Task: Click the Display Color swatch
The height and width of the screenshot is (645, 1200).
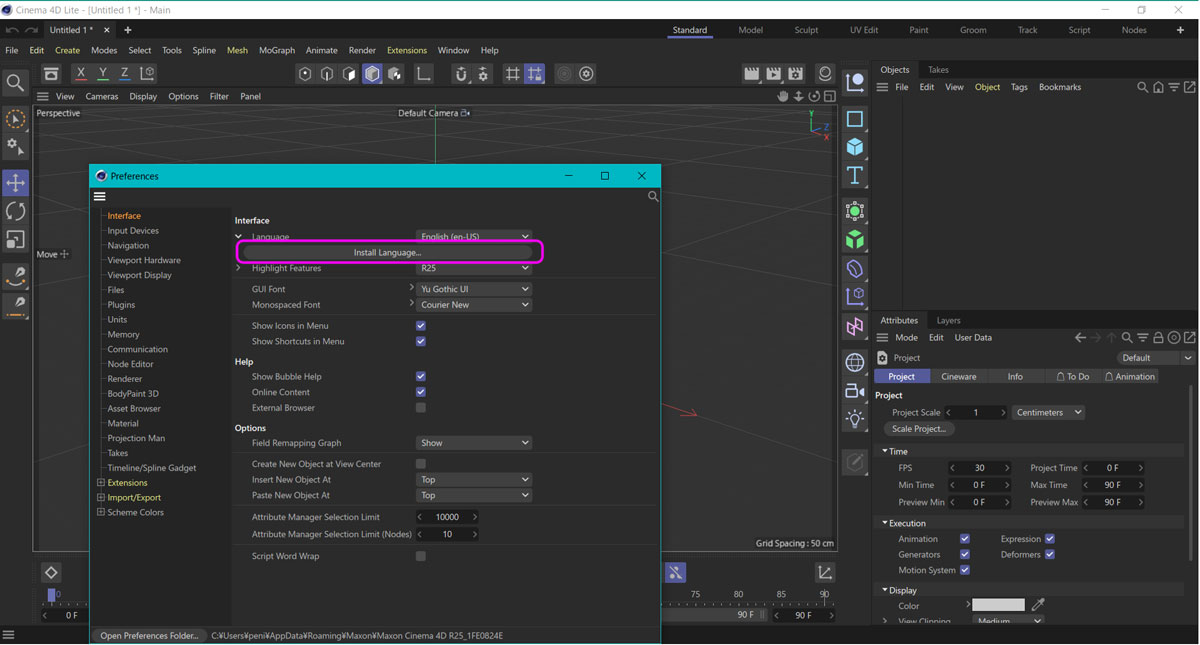Action: pos(998,606)
